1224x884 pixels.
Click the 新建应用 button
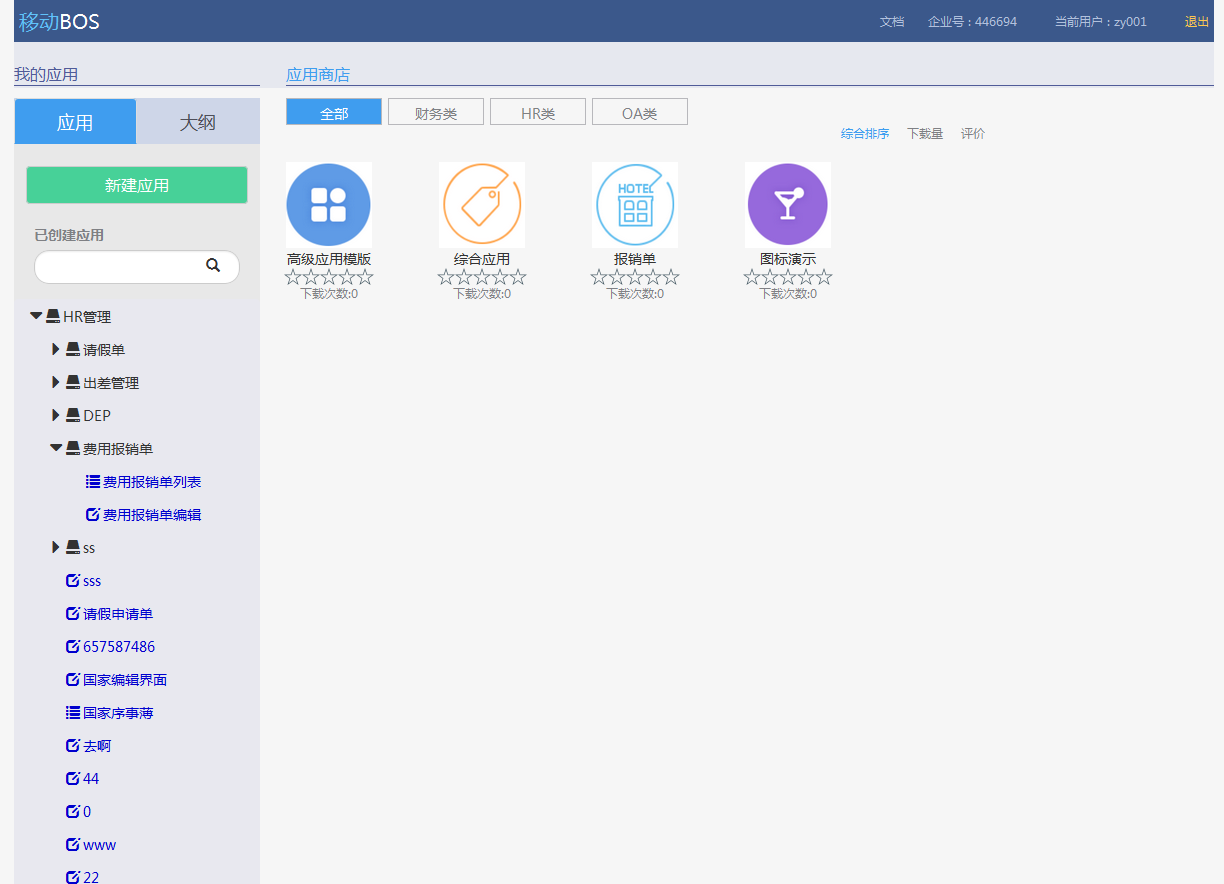pyautogui.click(x=137, y=185)
